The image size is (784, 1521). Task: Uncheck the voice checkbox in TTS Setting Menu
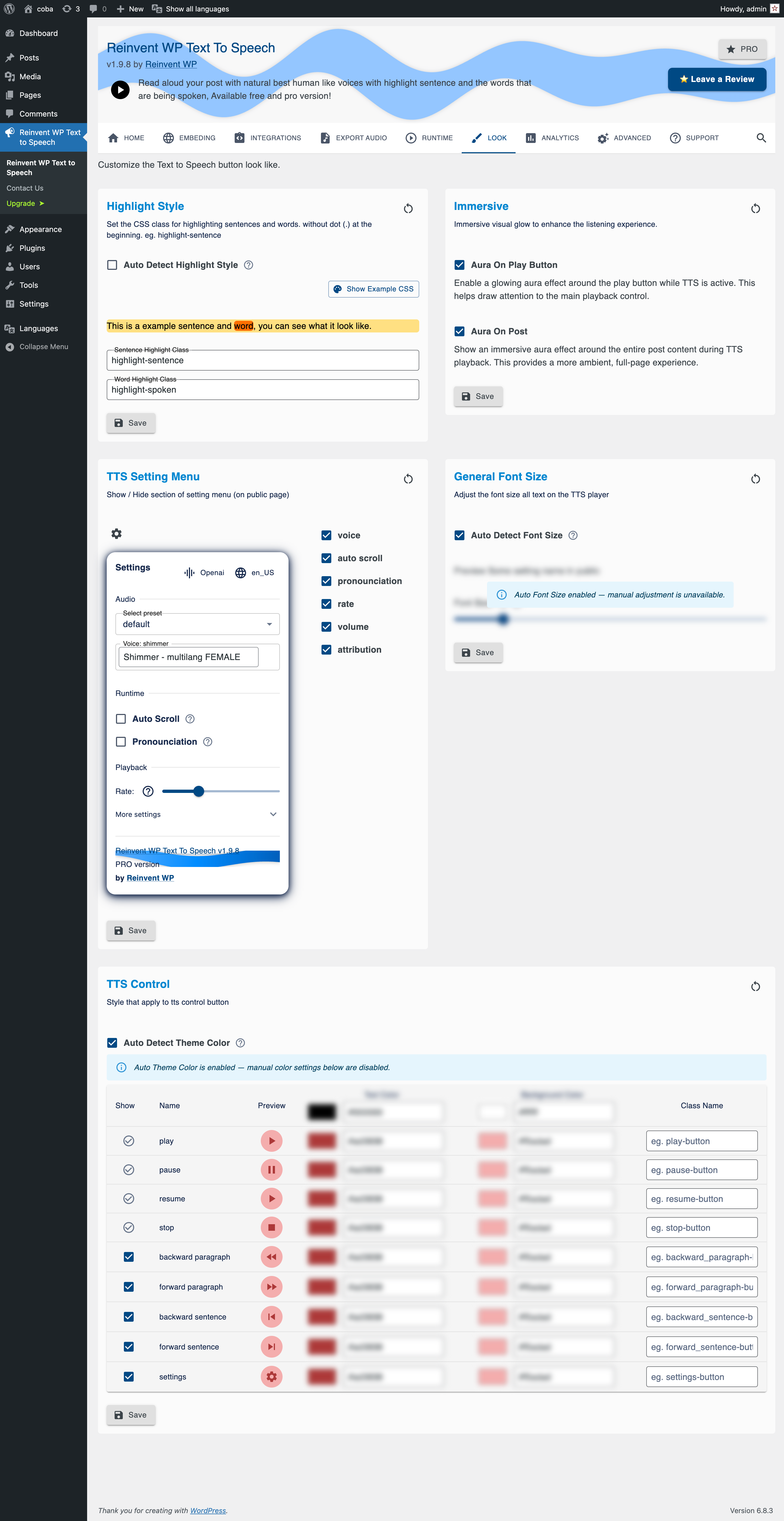coord(326,535)
